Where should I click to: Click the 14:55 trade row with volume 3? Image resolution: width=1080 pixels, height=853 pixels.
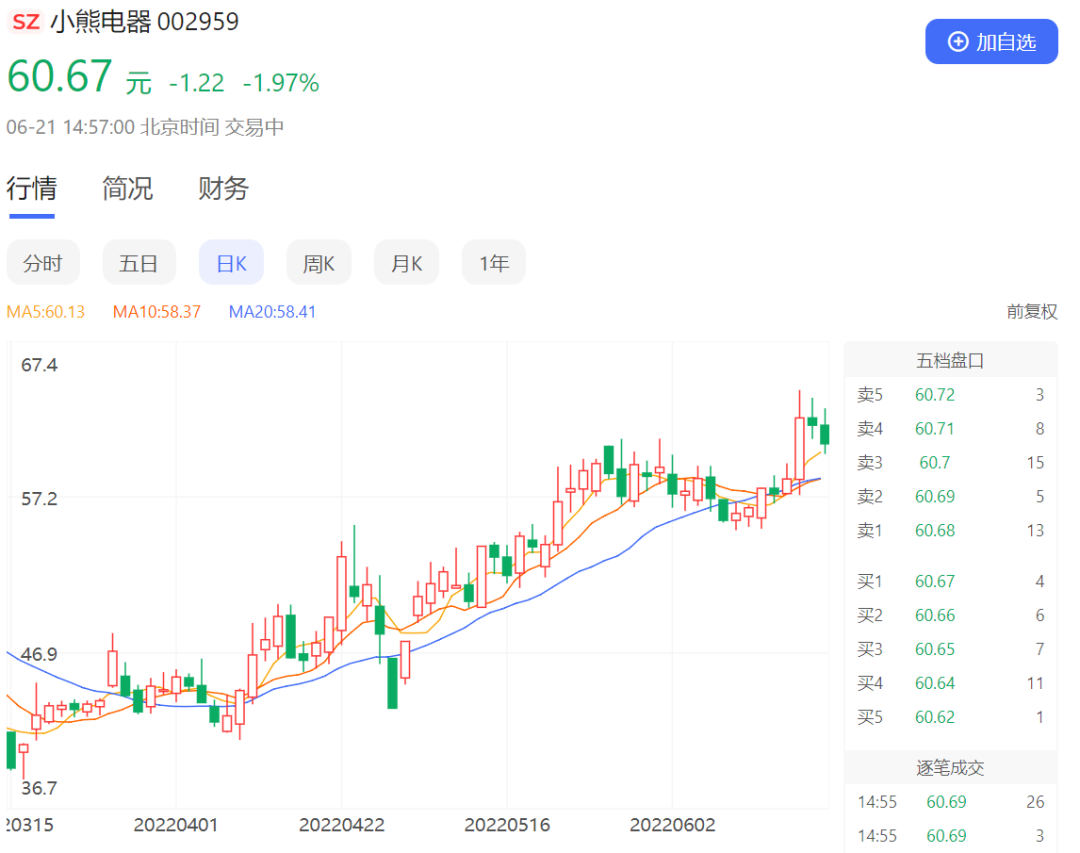pos(951,836)
